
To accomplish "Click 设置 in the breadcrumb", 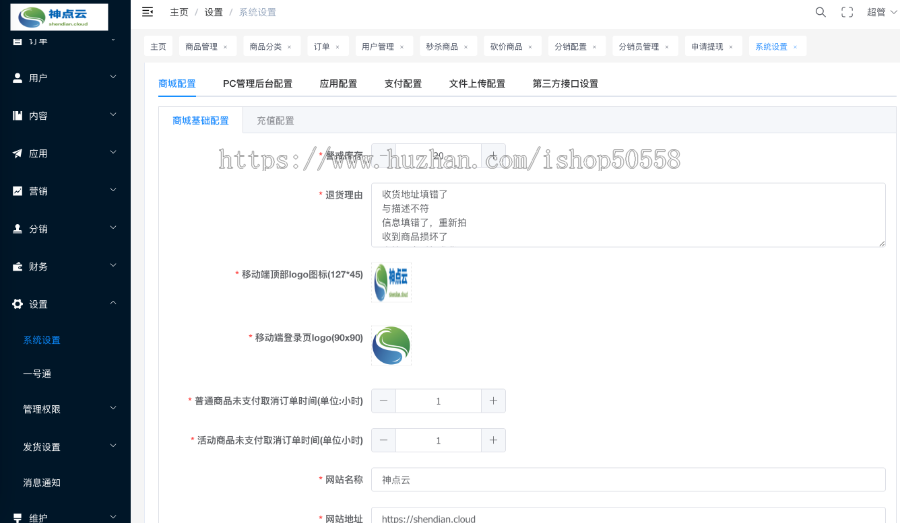I will coord(213,12).
